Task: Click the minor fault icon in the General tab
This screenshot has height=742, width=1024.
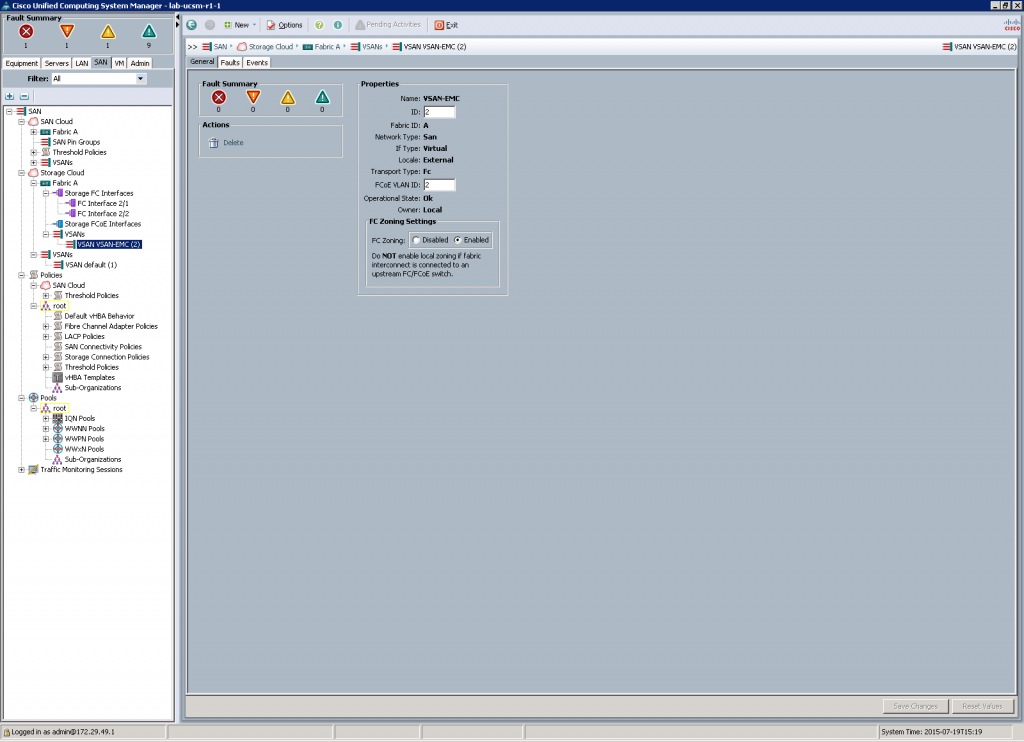Action: tap(288, 97)
